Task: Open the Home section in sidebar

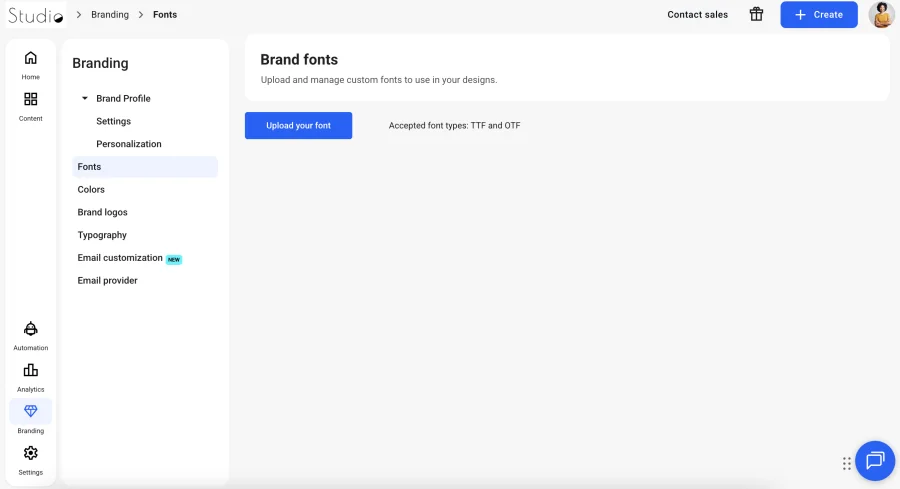Action: [x=30, y=58]
